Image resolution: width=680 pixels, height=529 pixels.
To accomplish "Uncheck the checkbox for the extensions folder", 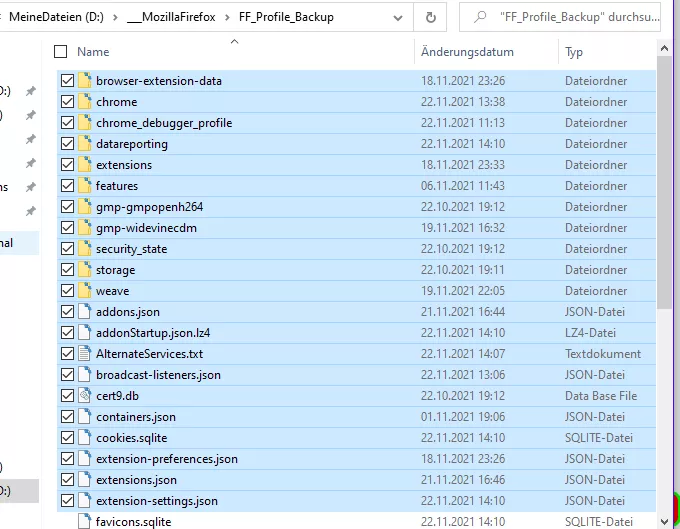I will (67, 165).
